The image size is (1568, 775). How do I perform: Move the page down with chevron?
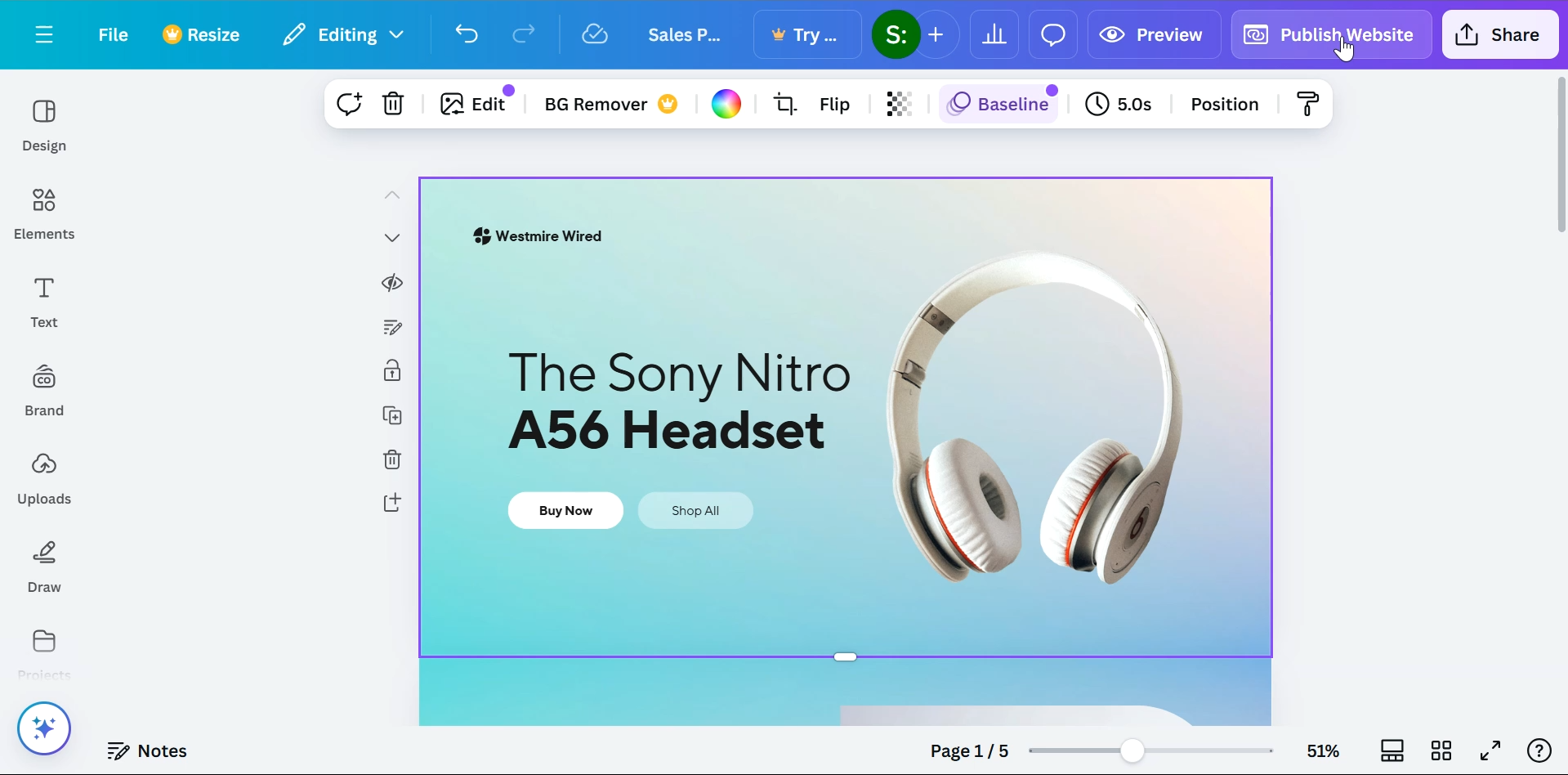tap(392, 238)
